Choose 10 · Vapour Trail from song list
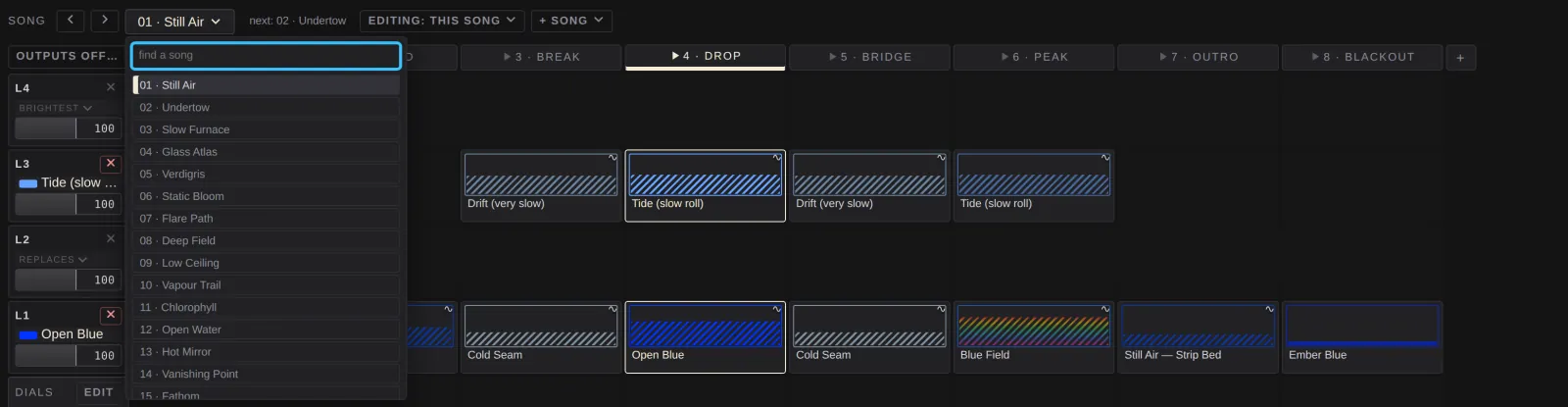 tap(266, 285)
